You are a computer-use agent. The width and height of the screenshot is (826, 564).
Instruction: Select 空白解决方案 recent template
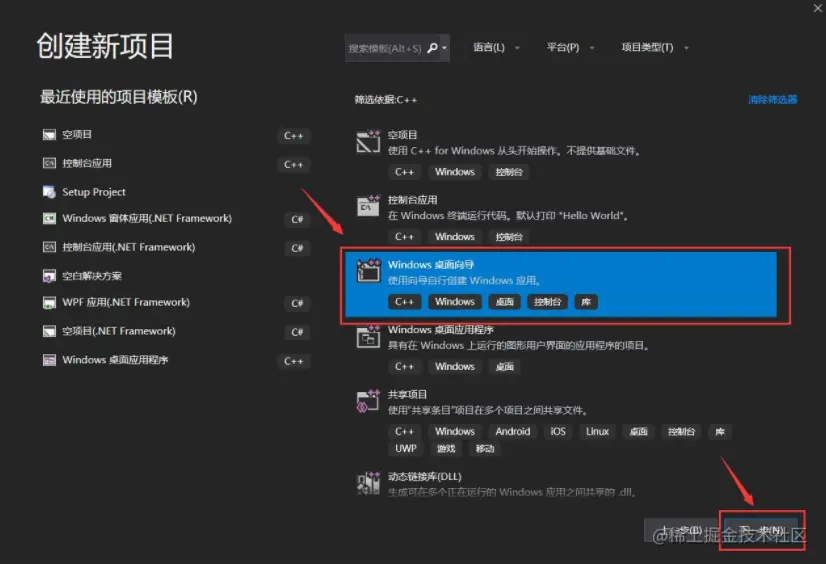[176, 276]
